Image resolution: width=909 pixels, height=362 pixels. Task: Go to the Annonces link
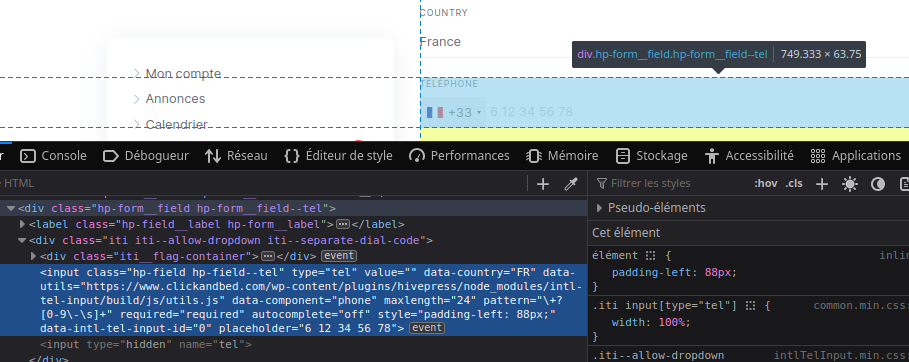coord(175,99)
